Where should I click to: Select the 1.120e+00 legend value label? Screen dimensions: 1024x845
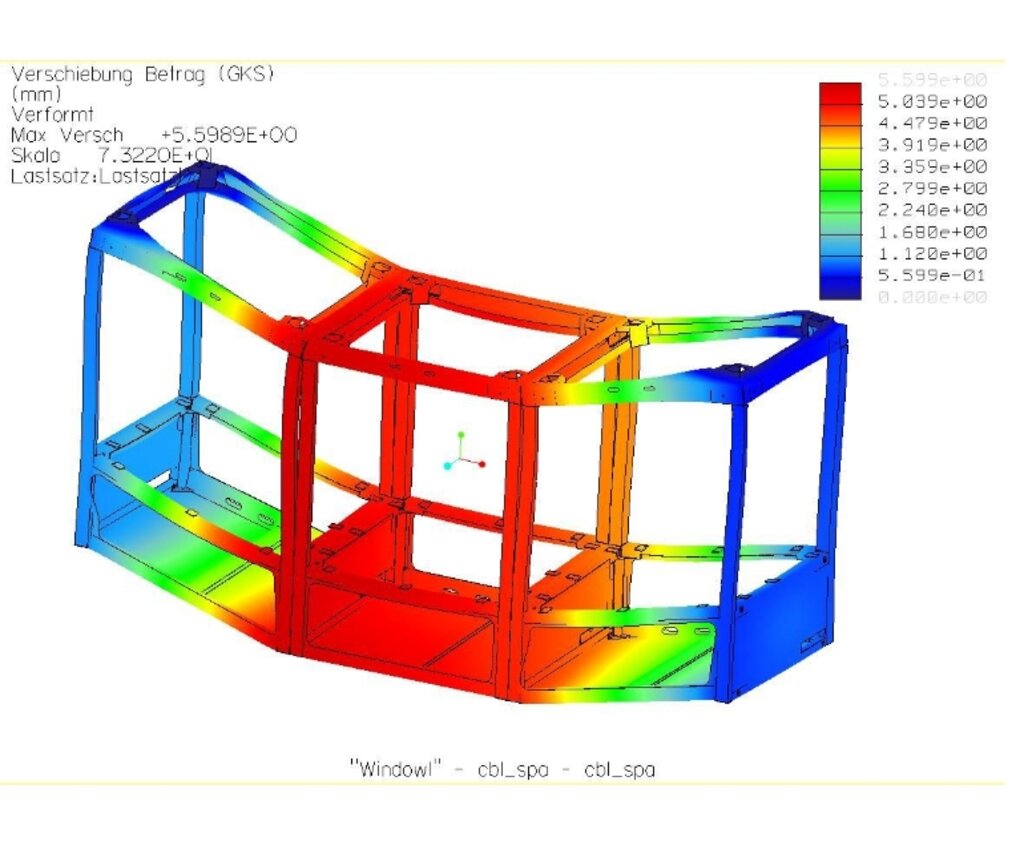(932, 253)
